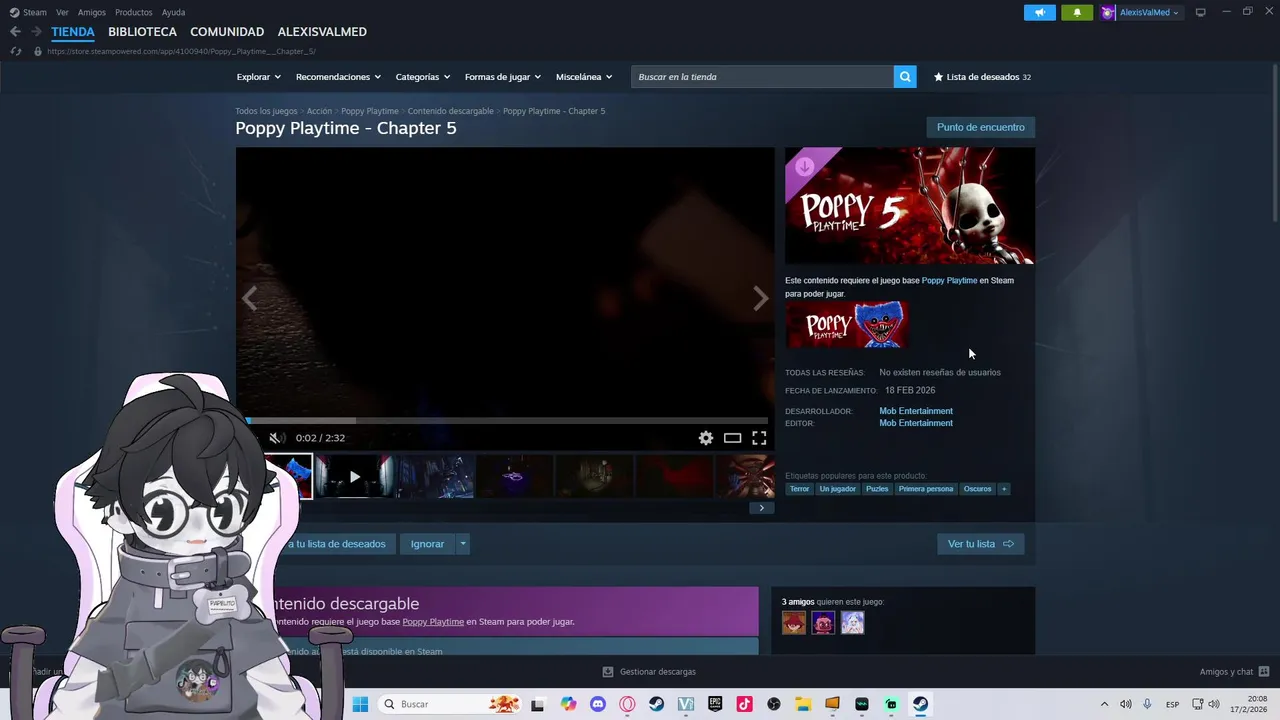Expand the Miscelánea menu
The image size is (1280, 720).
click(584, 77)
